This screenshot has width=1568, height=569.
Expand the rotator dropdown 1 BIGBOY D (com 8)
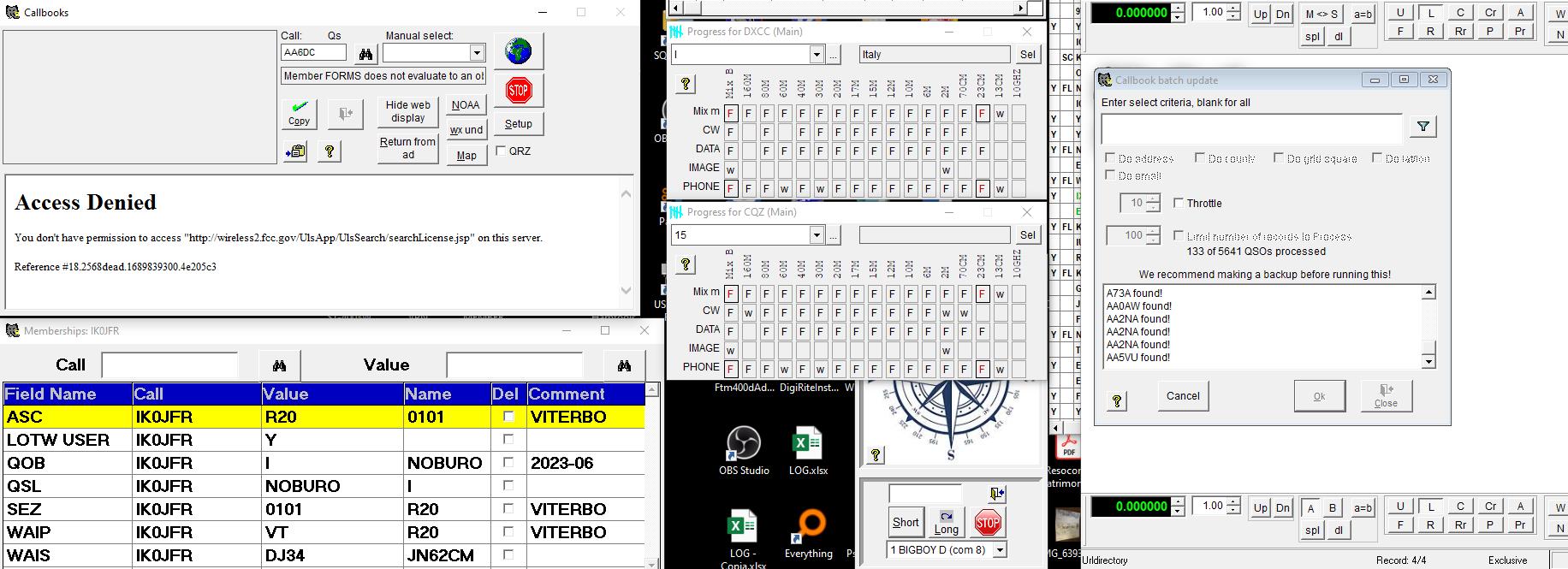tap(999, 549)
